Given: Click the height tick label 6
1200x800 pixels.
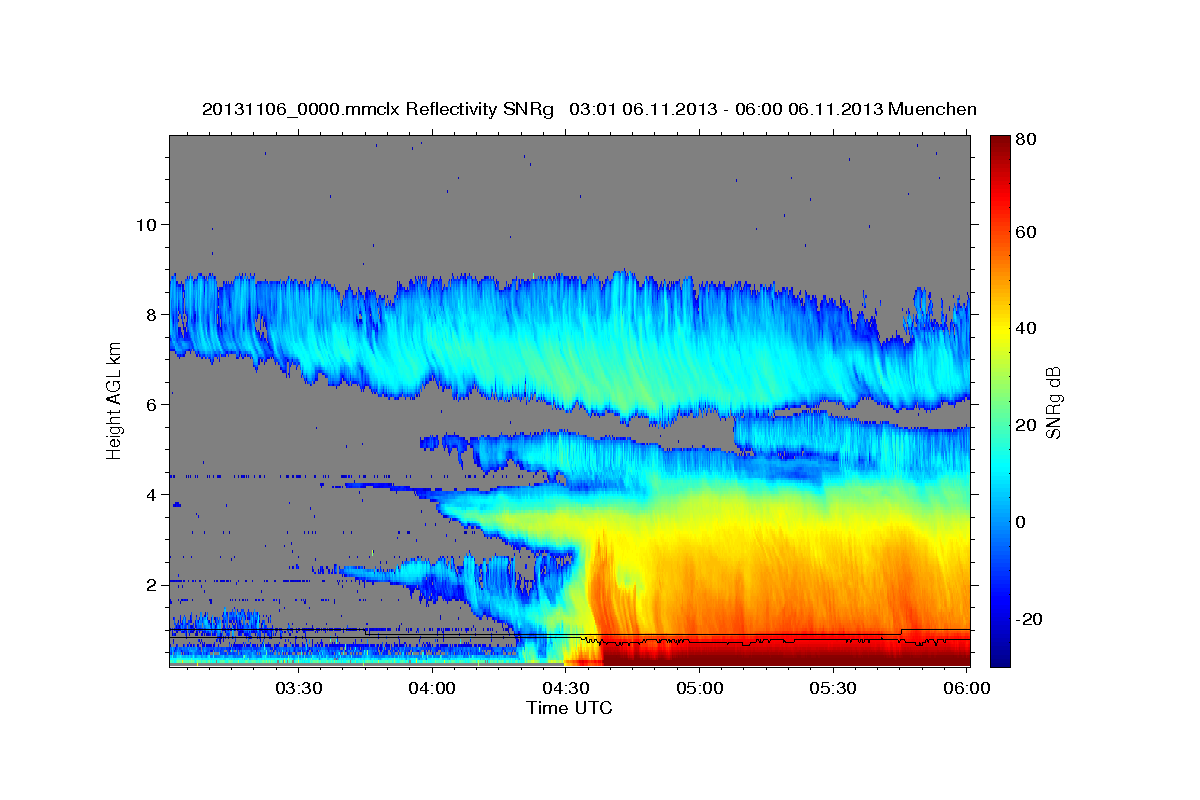Looking at the screenshot, I should (x=153, y=404).
